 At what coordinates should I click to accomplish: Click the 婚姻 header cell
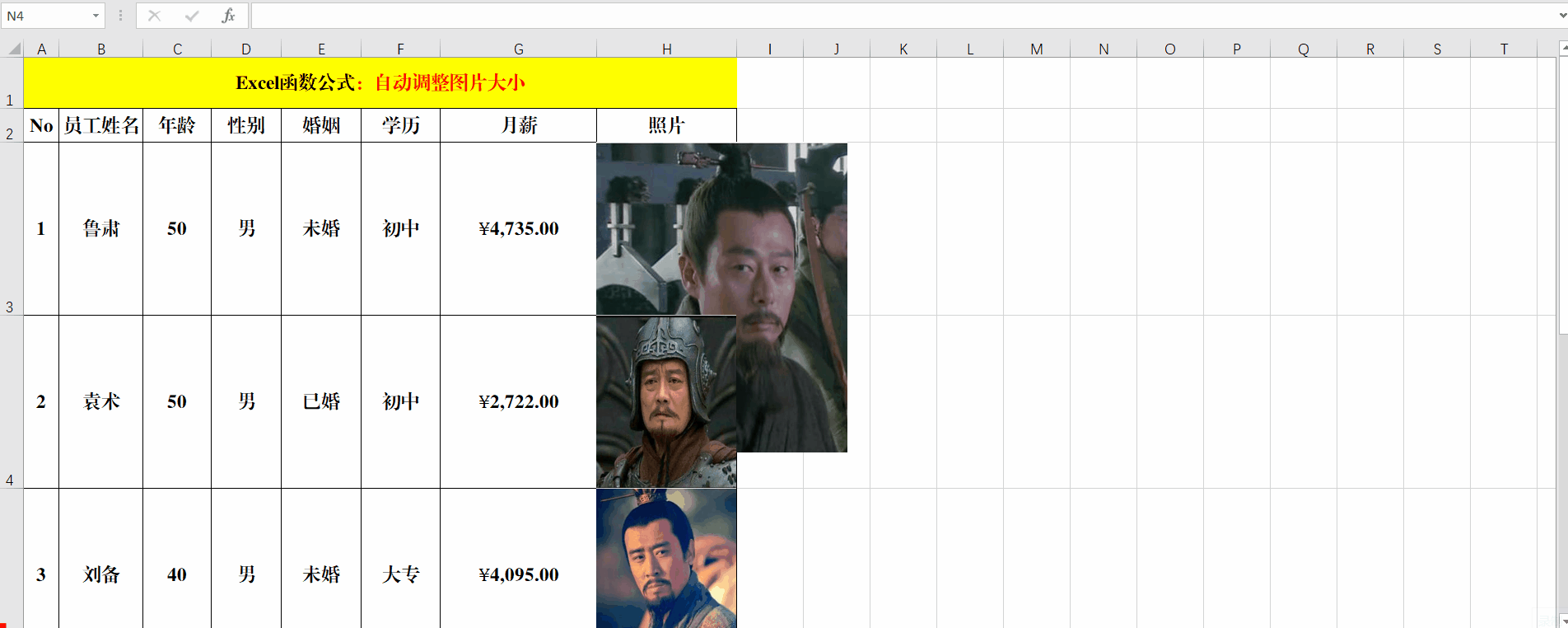[x=321, y=125]
